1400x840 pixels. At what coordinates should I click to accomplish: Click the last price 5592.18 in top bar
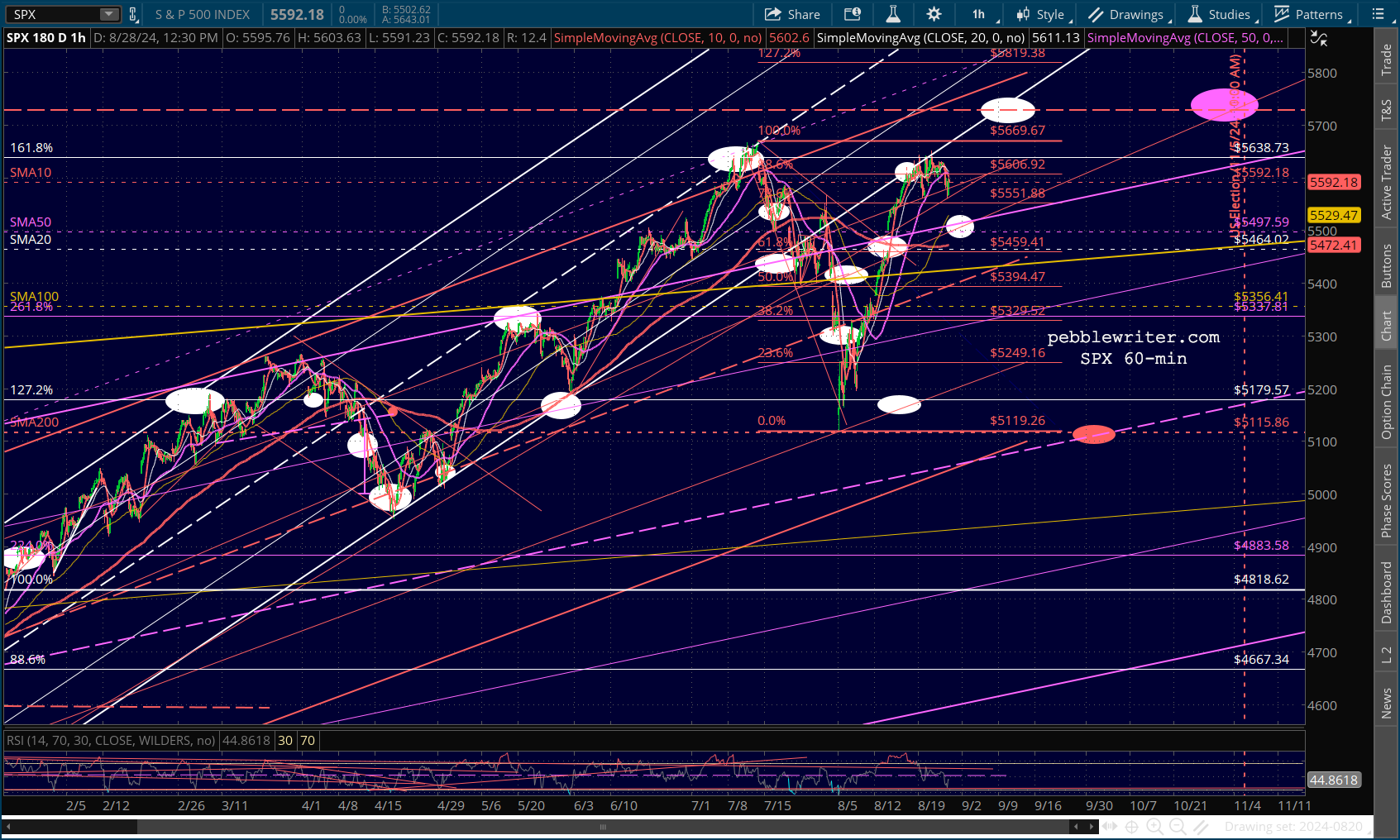click(298, 14)
